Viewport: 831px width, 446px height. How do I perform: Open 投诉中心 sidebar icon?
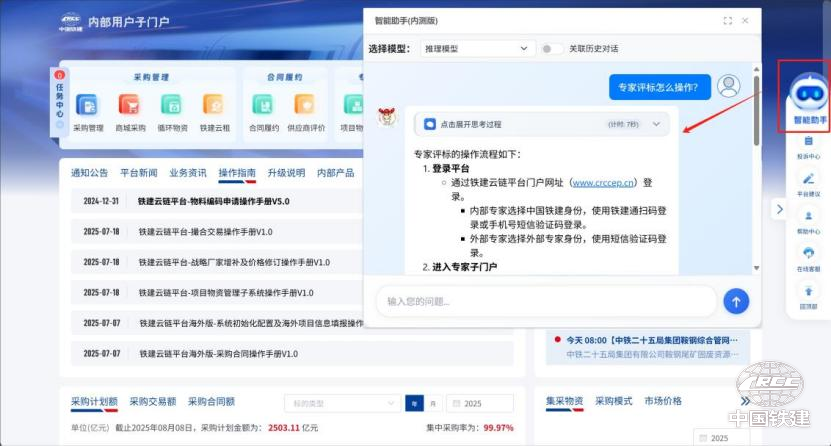[808, 141]
